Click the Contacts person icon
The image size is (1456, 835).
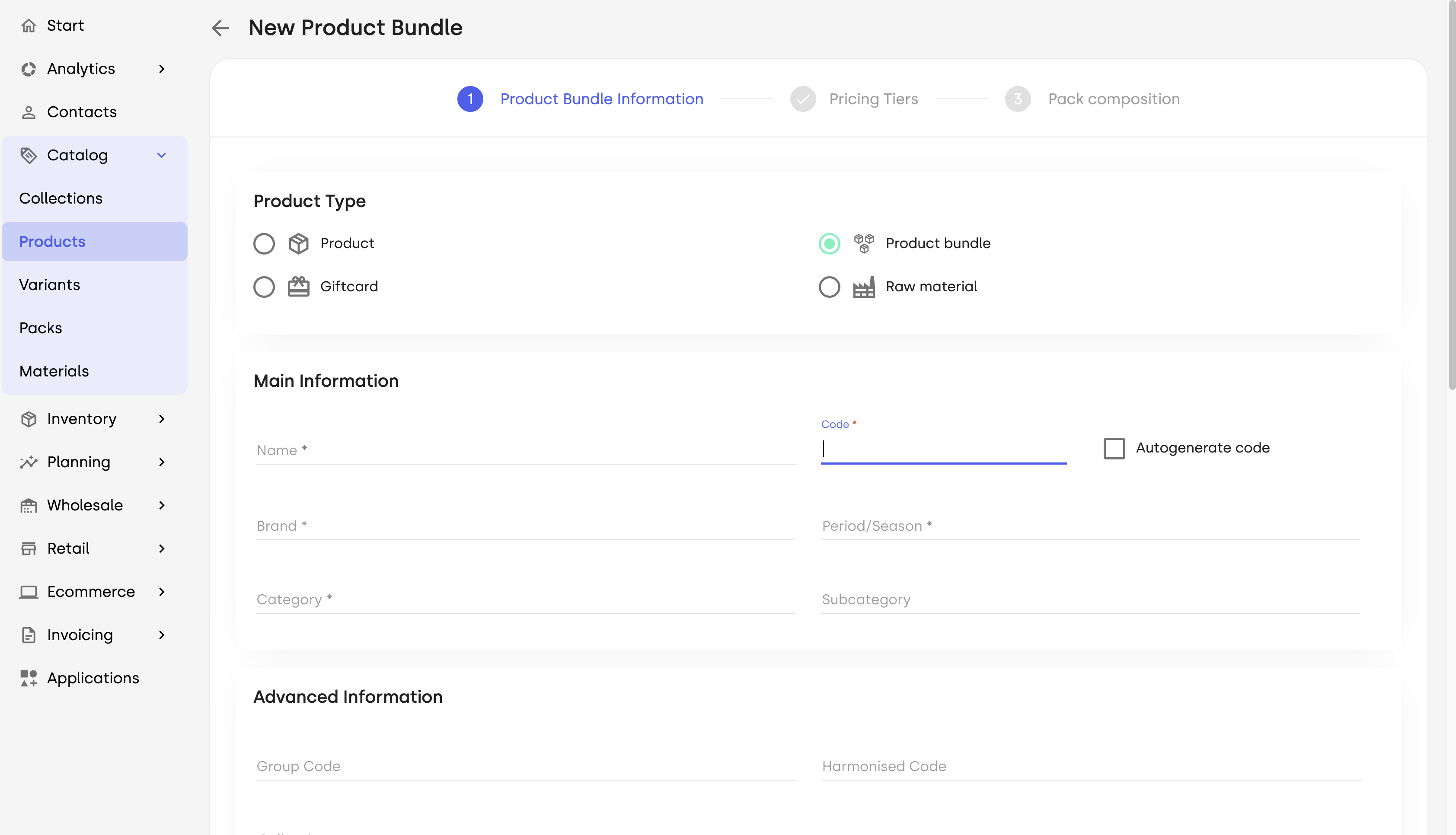pyautogui.click(x=29, y=112)
